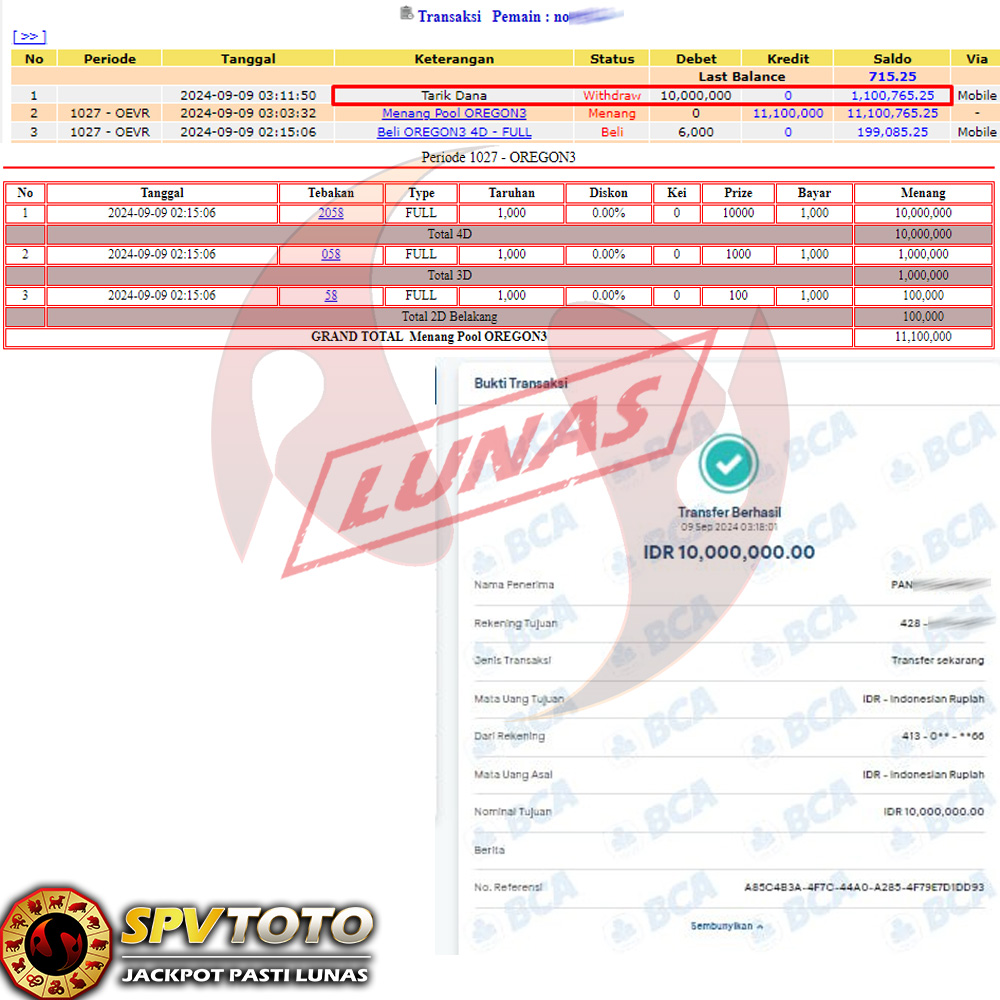
Task: Click the SPVTOTO zodiac wheel logo
Action: [55, 941]
